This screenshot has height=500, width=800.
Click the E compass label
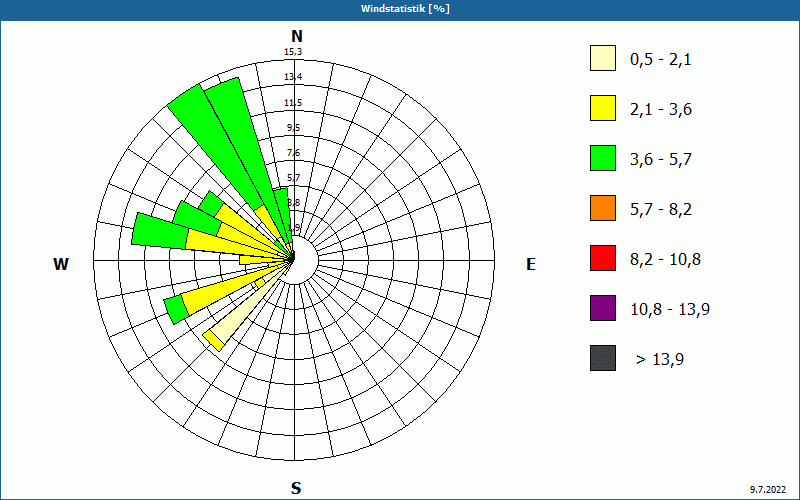(531, 264)
